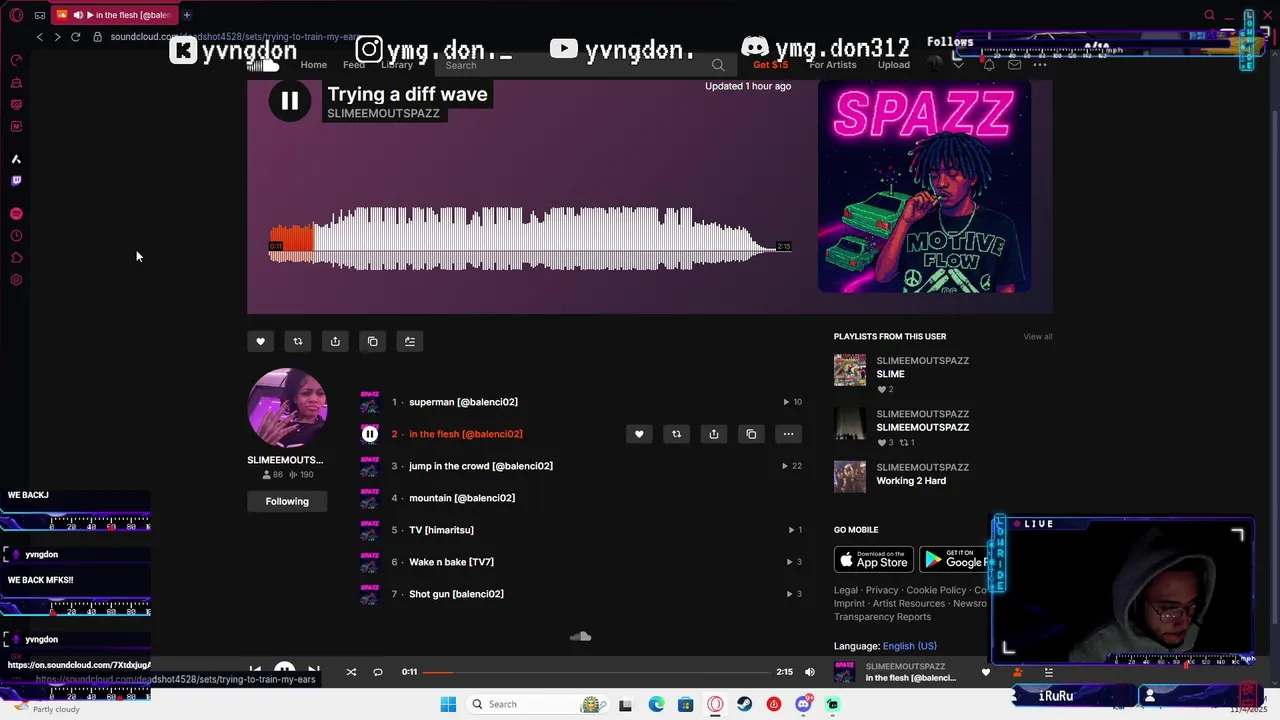Pause the playlist with the large pause button
The height and width of the screenshot is (720, 1280).
tap(290, 101)
